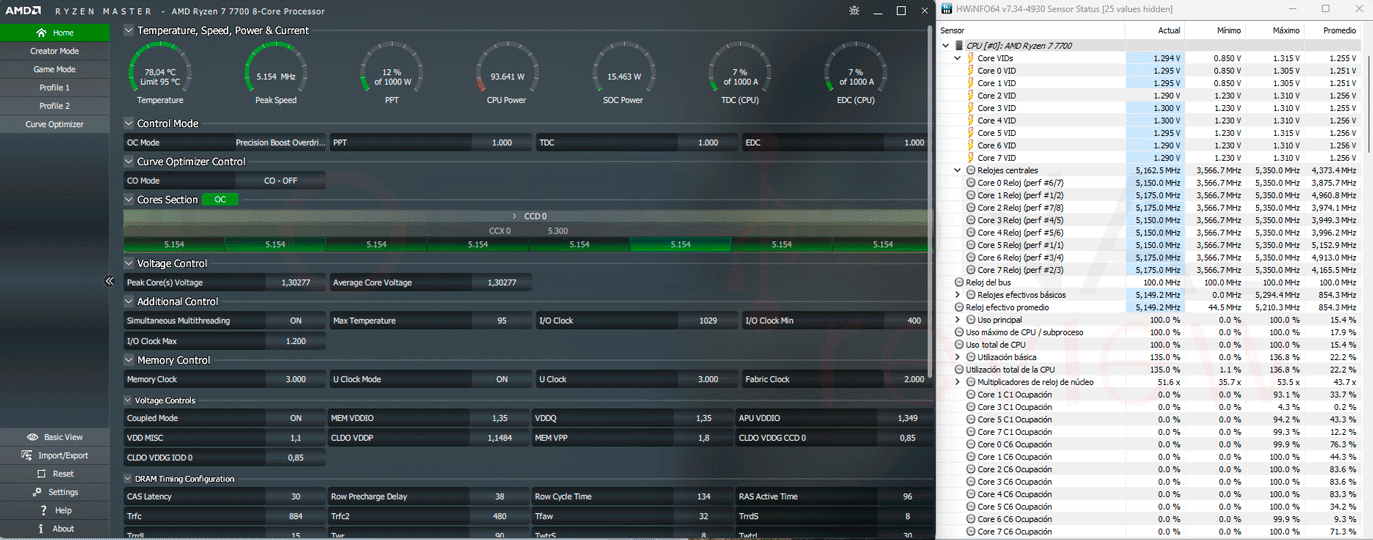Switch to Game Mode profile

54,69
